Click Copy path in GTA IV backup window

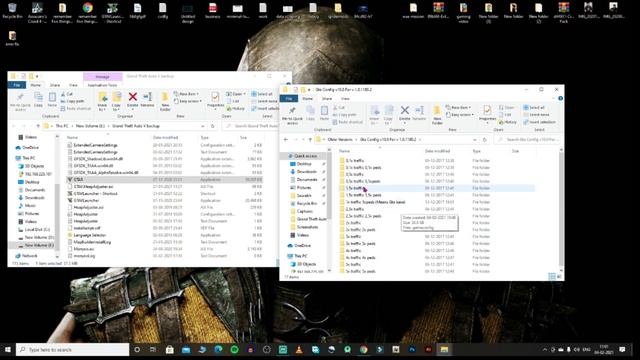(x=73, y=101)
